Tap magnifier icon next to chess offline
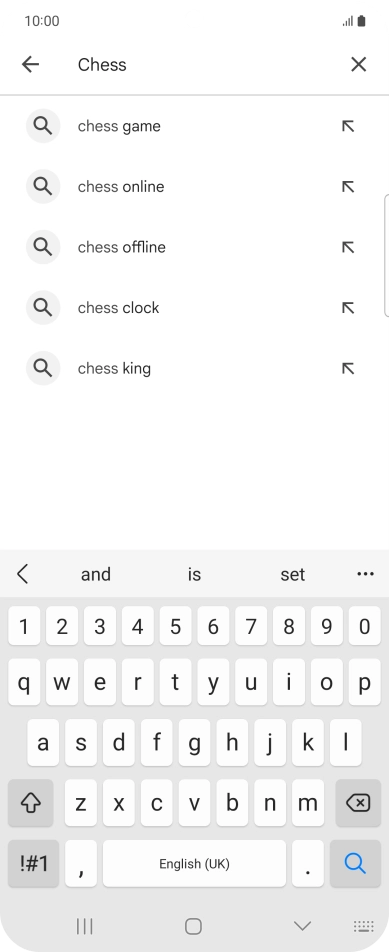 (x=42, y=247)
